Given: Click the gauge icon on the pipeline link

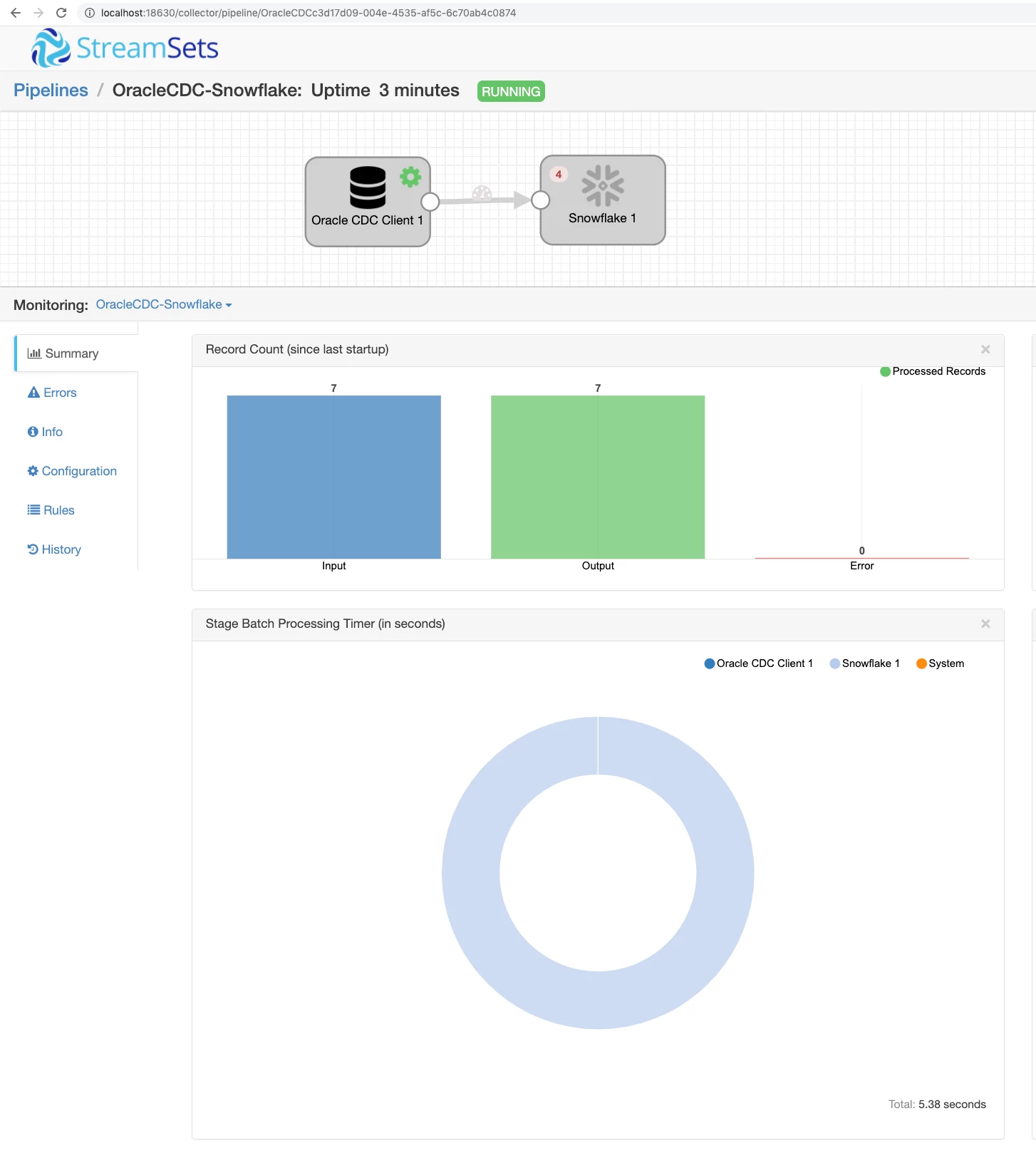Looking at the screenshot, I should point(482,193).
